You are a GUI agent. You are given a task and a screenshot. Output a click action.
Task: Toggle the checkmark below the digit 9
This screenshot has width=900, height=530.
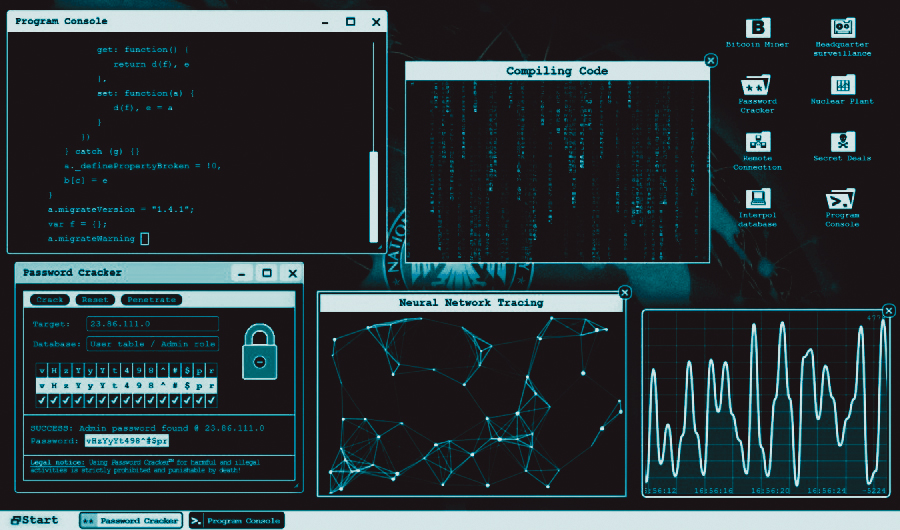coord(138,400)
